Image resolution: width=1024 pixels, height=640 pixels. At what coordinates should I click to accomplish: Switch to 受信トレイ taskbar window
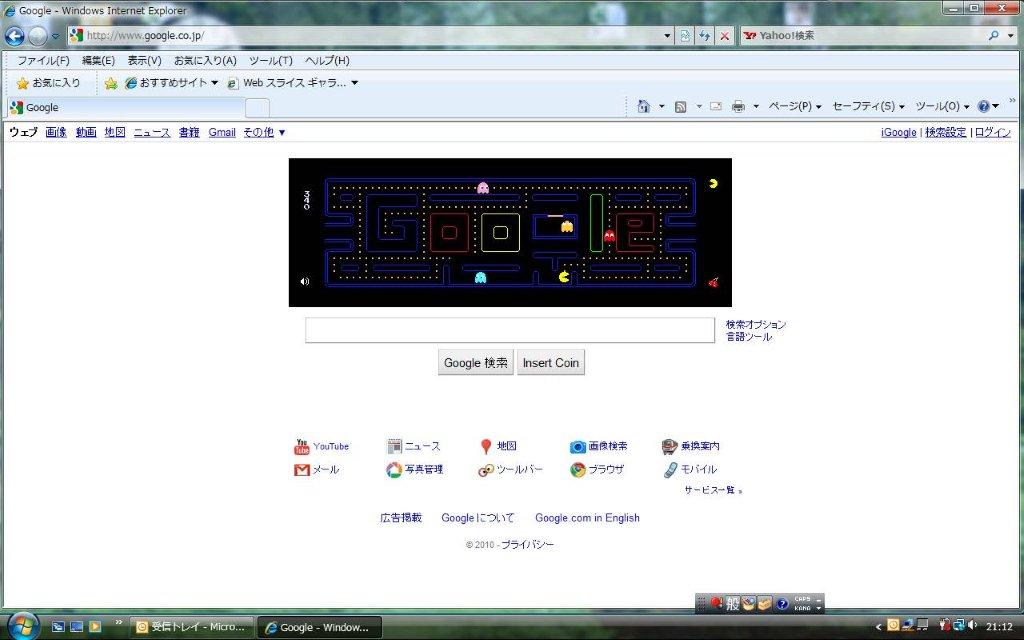coord(191,627)
